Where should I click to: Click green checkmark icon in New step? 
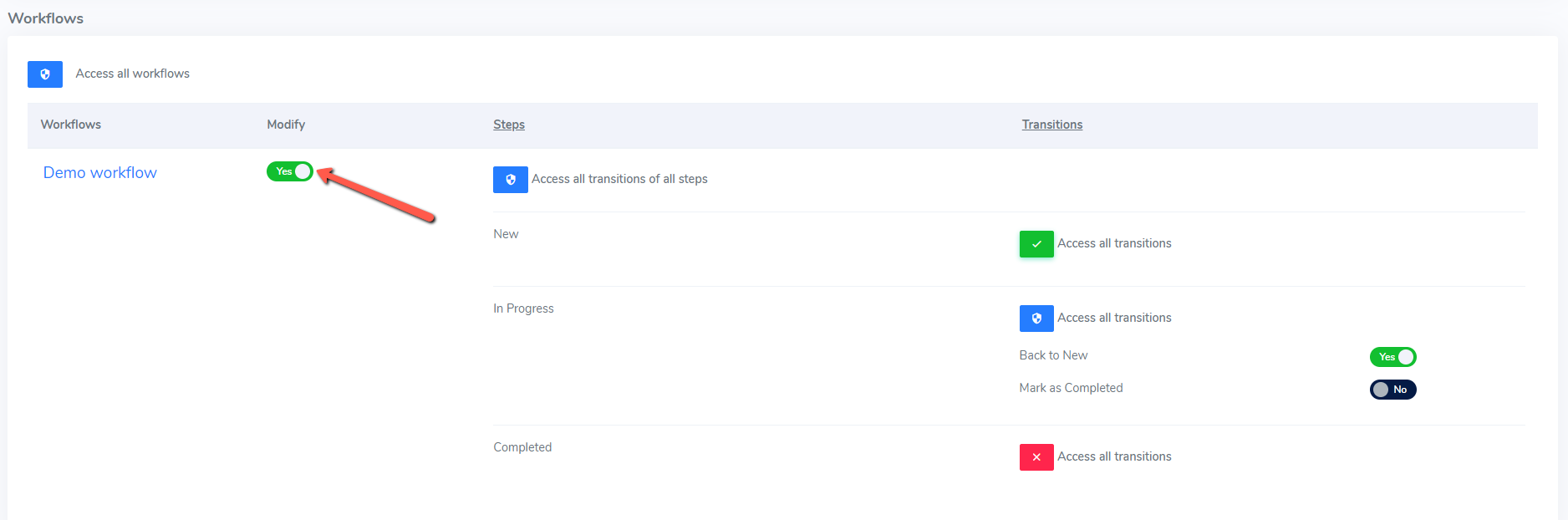tap(1036, 244)
